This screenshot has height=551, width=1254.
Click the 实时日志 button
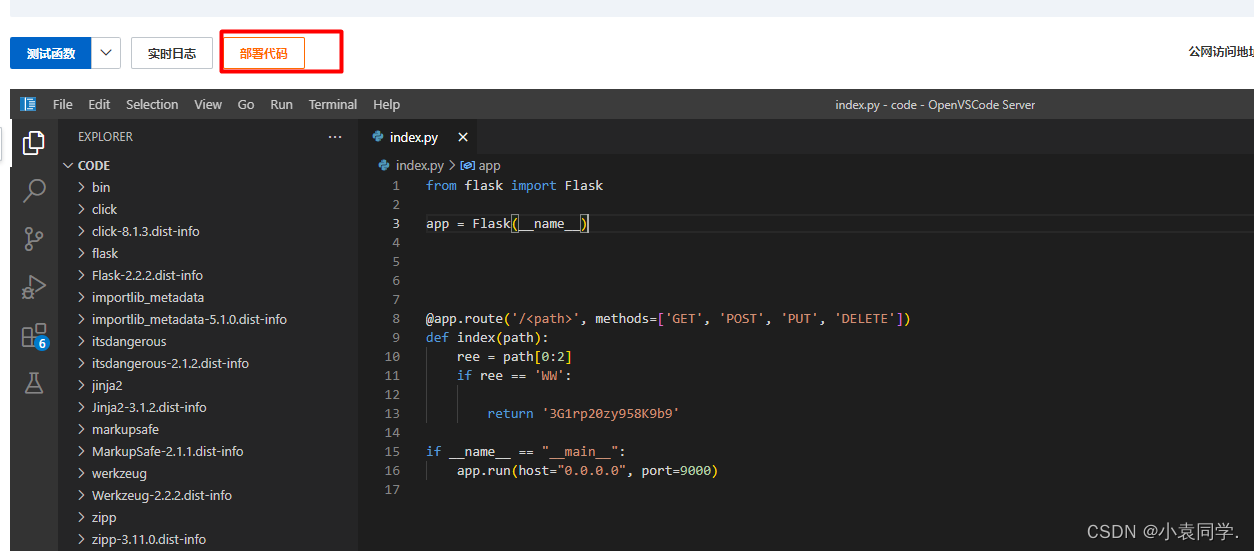click(x=172, y=53)
